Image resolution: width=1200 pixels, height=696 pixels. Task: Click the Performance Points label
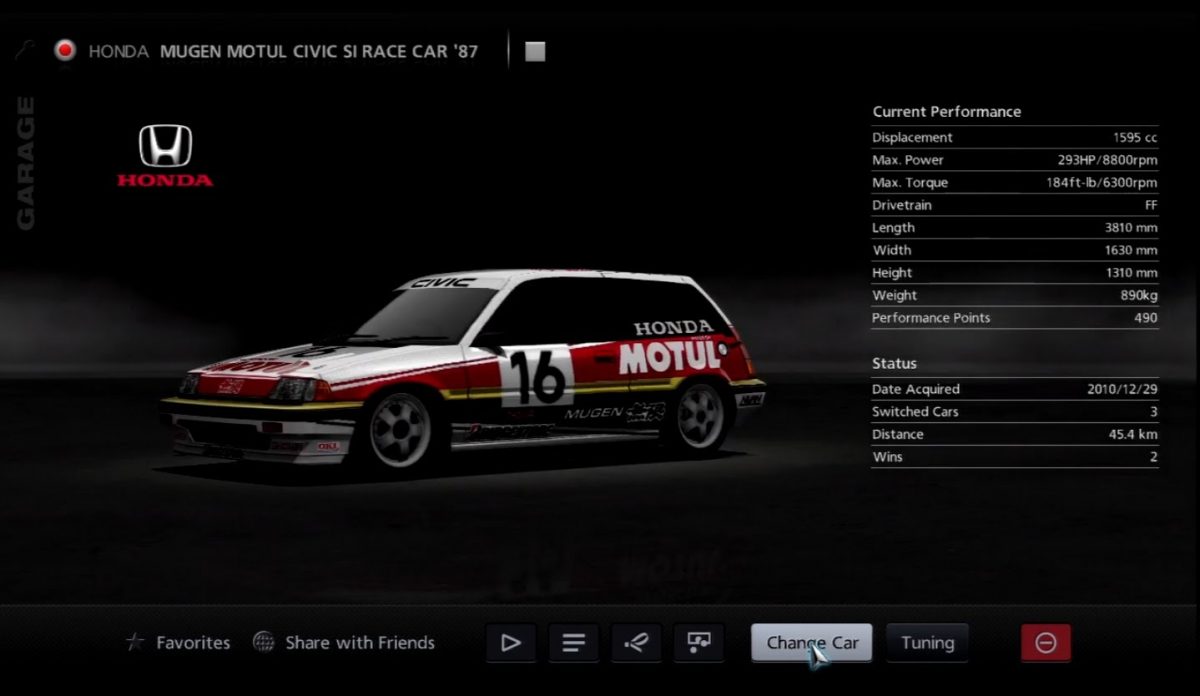(x=931, y=318)
